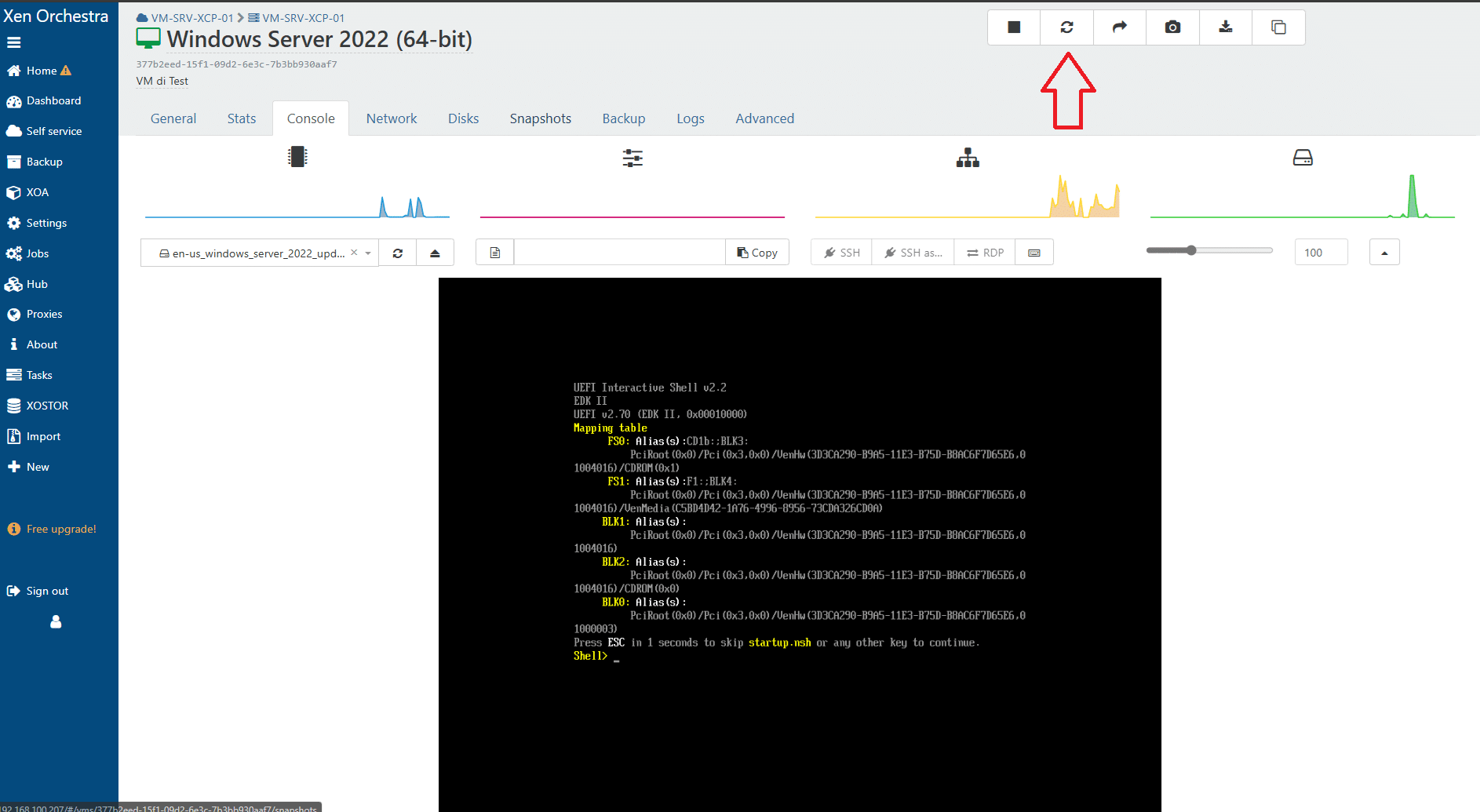Send Ctrl+Alt+Del with keyboard icon

pos(1034,253)
